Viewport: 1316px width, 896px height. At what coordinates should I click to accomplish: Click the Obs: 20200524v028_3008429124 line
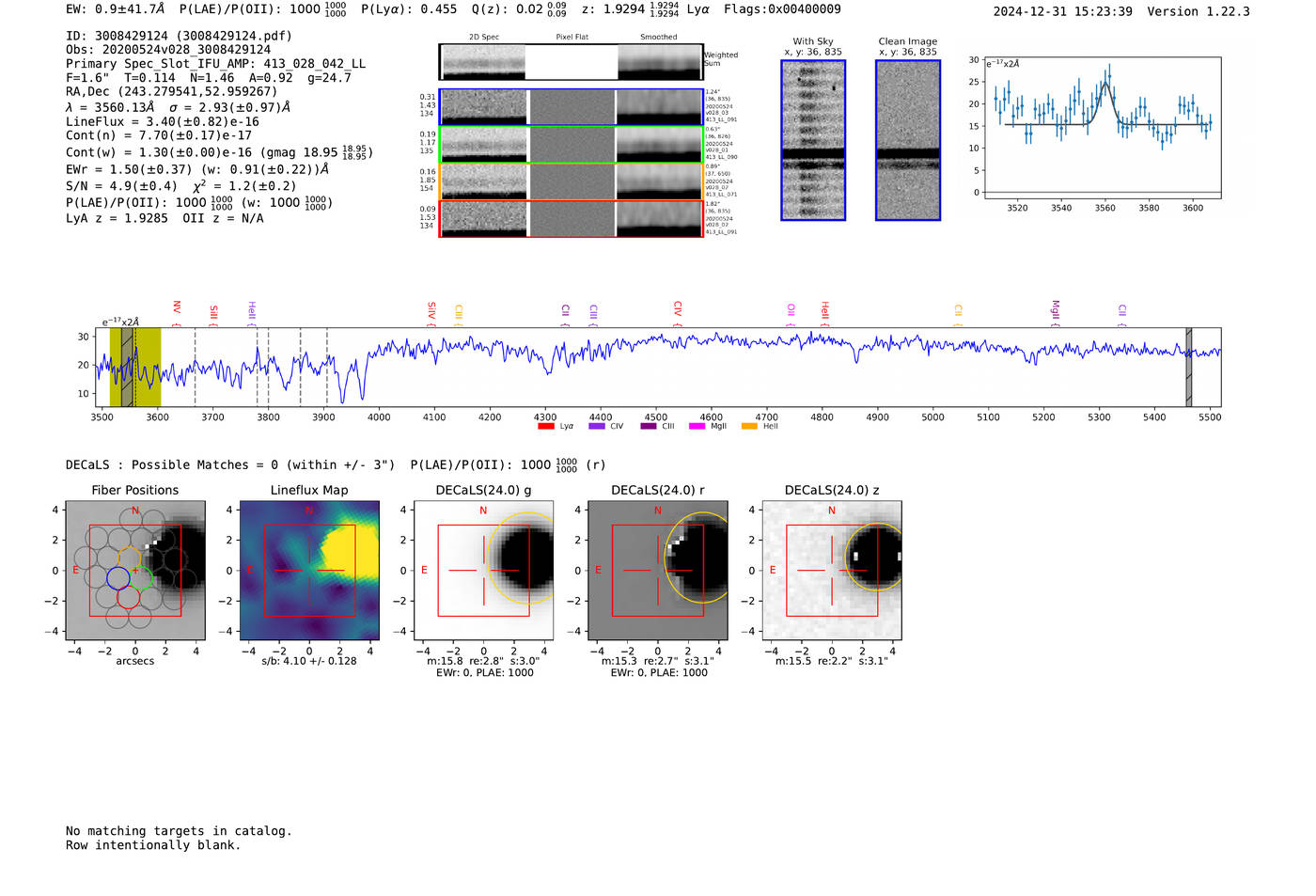(x=168, y=50)
